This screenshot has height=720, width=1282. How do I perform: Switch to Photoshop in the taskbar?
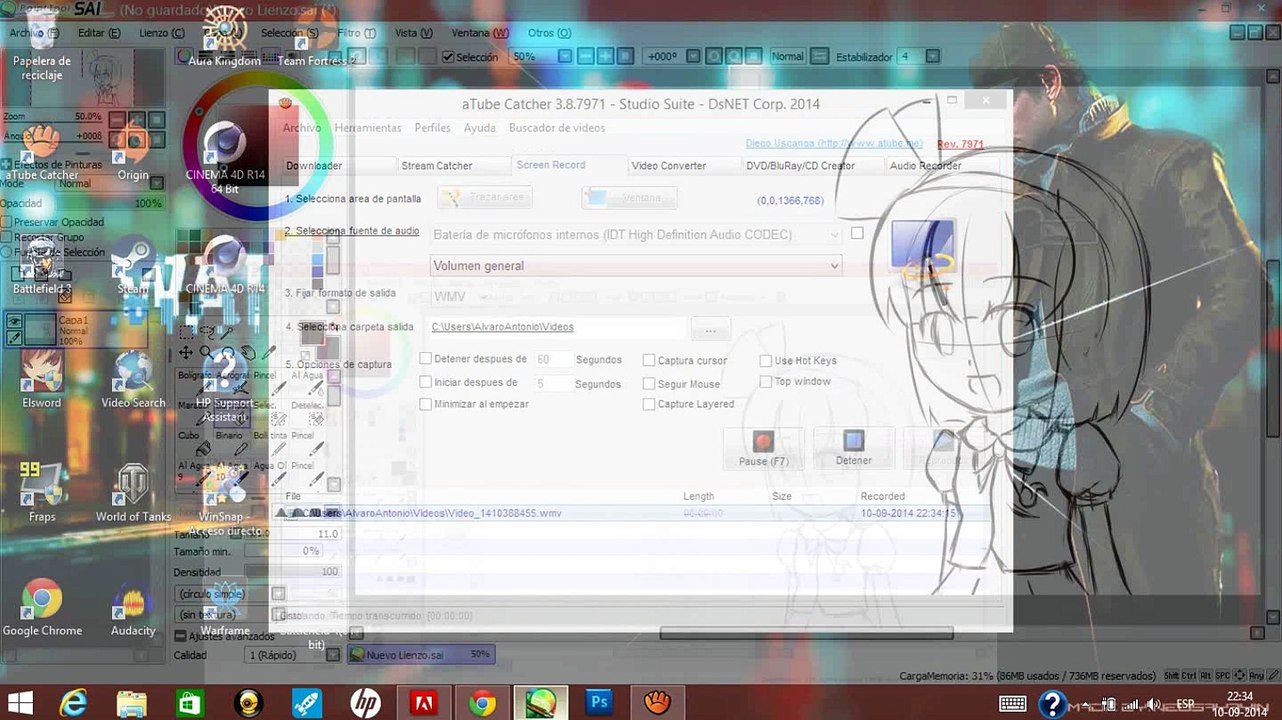[599, 703]
